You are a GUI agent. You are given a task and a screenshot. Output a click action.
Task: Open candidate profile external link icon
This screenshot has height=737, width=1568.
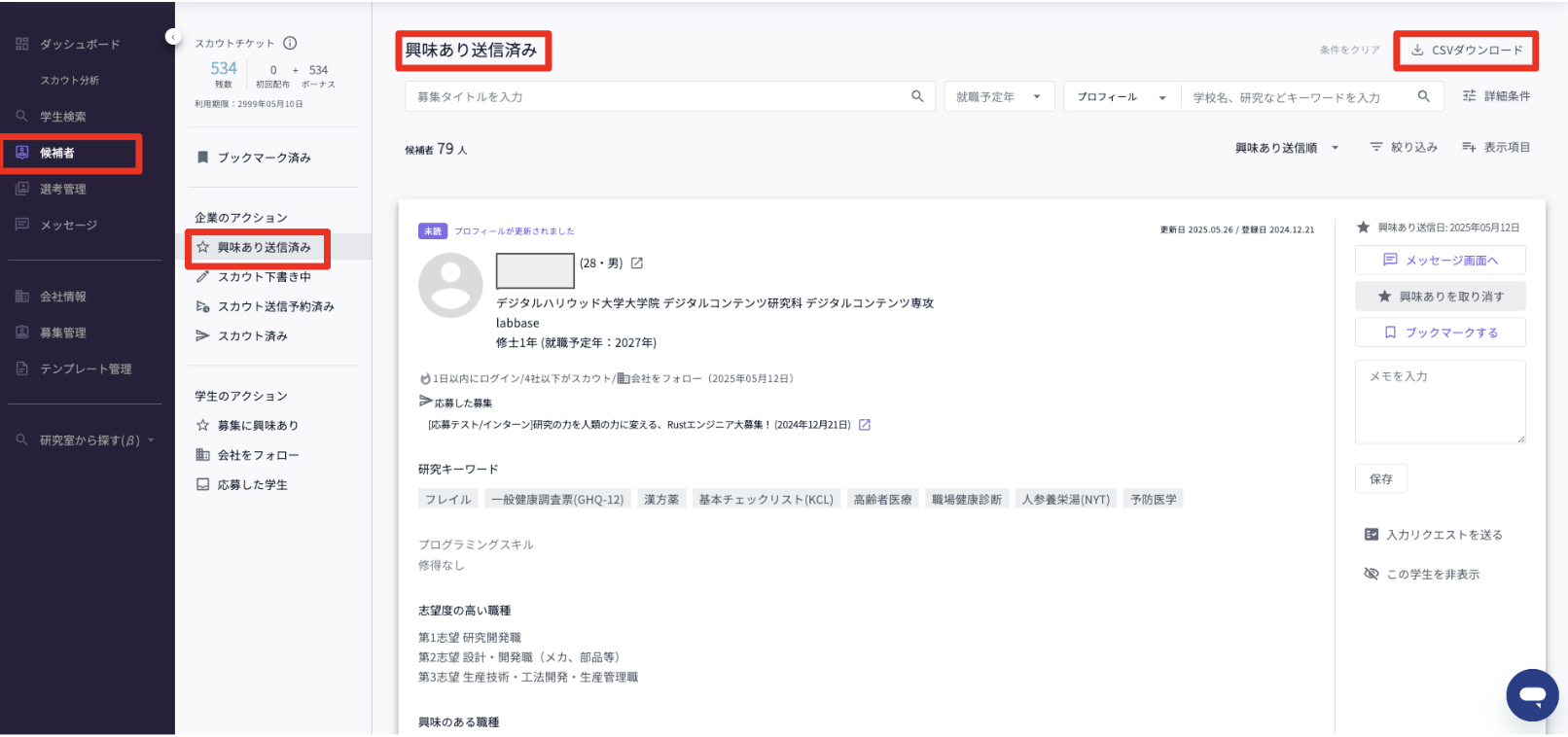point(637,263)
